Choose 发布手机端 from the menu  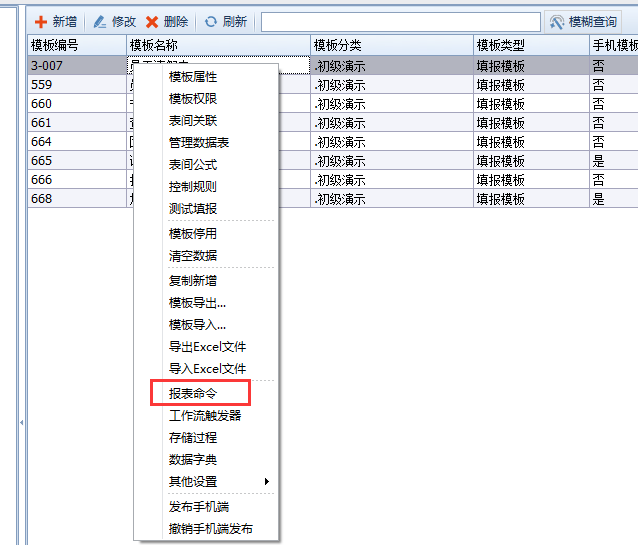coord(200,507)
